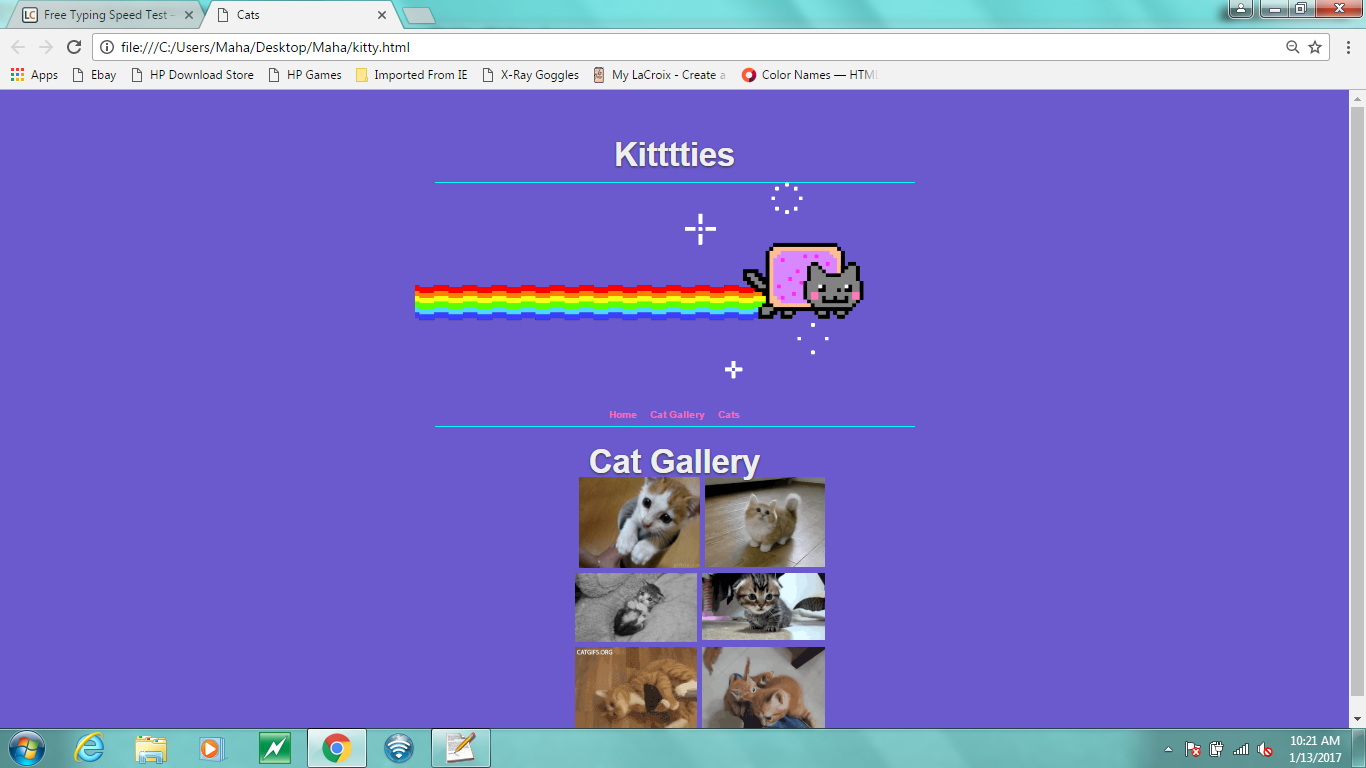
Task: Bookmark this page with the star icon
Action: click(x=1315, y=47)
